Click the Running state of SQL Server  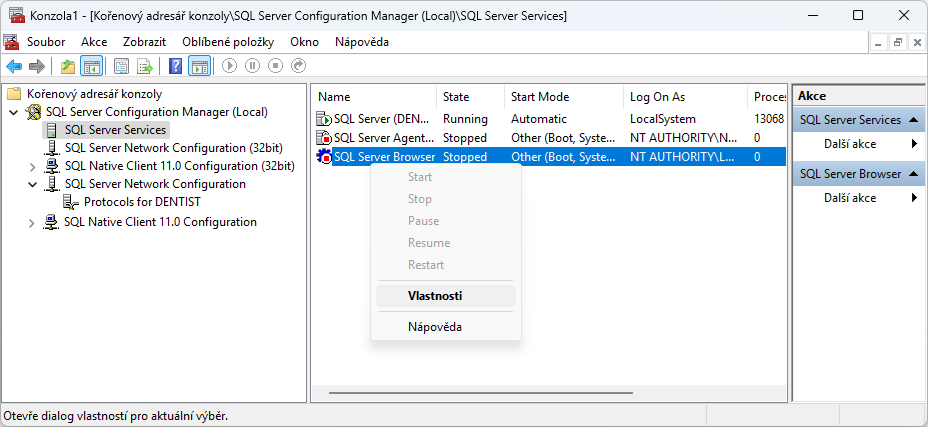465,119
